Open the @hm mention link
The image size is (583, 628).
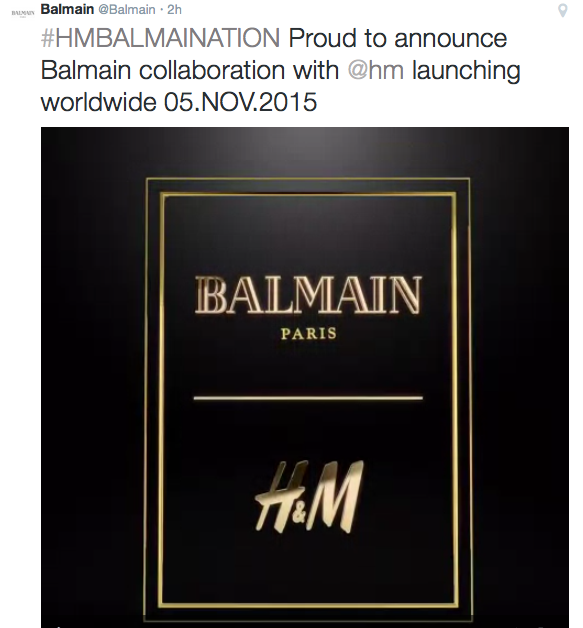point(376,70)
